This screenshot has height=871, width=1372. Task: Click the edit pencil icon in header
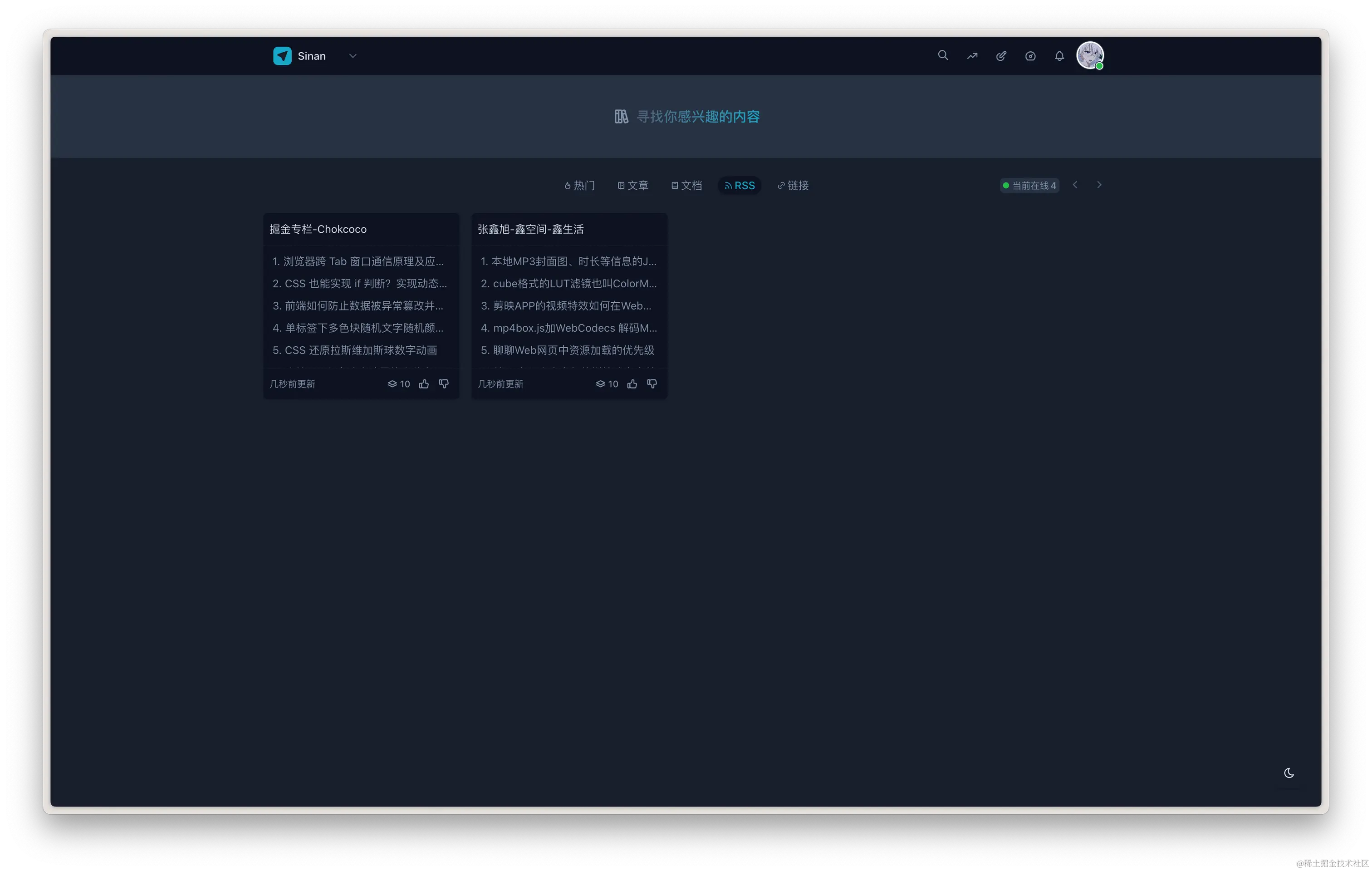pyautogui.click(x=1001, y=56)
